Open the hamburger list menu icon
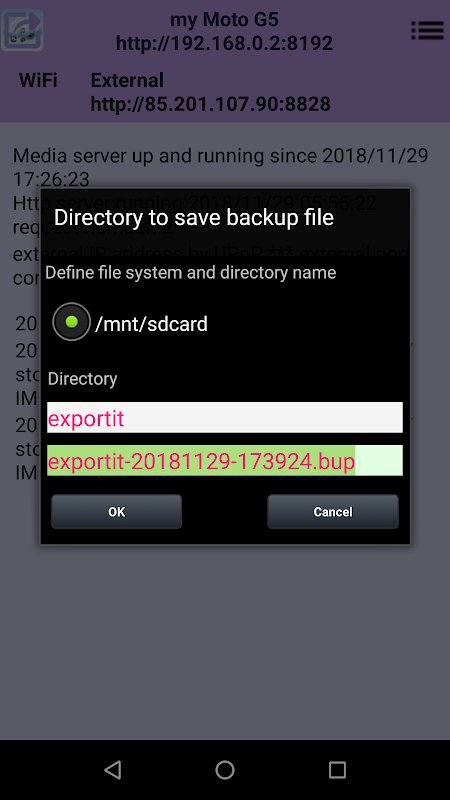 click(427, 30)
